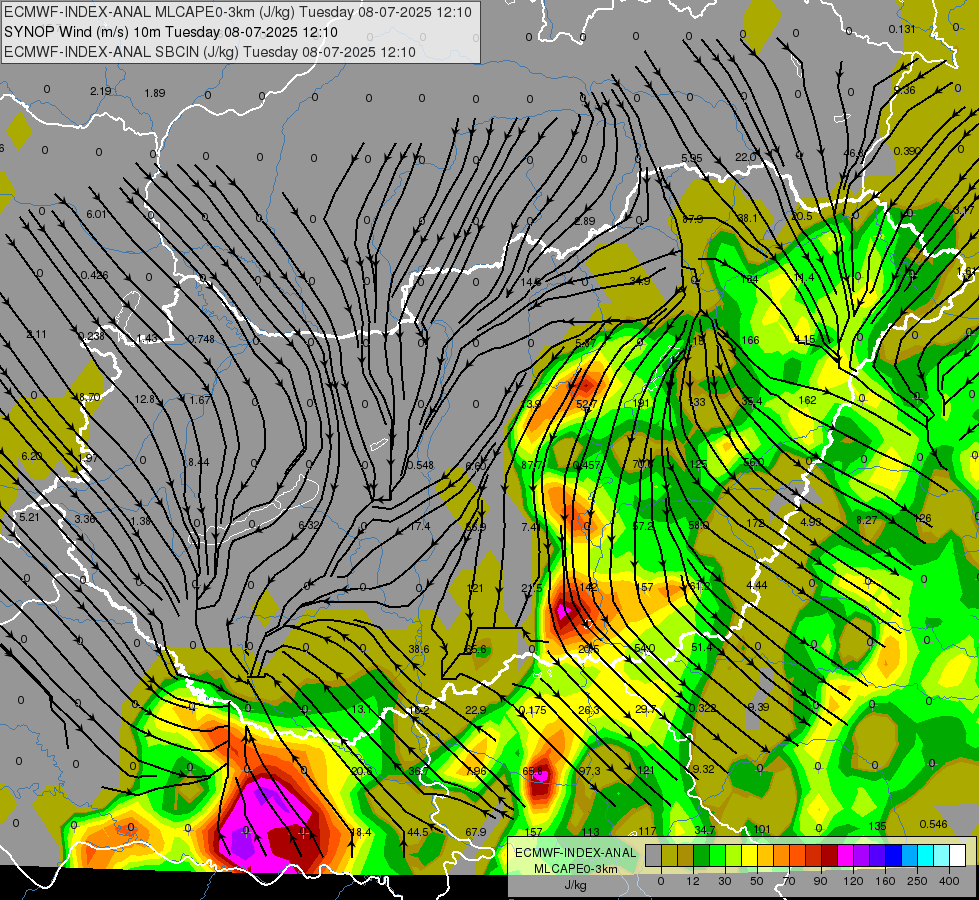979x900 pixels.
Task: Click the map value '124'
Action: (749, 279)
